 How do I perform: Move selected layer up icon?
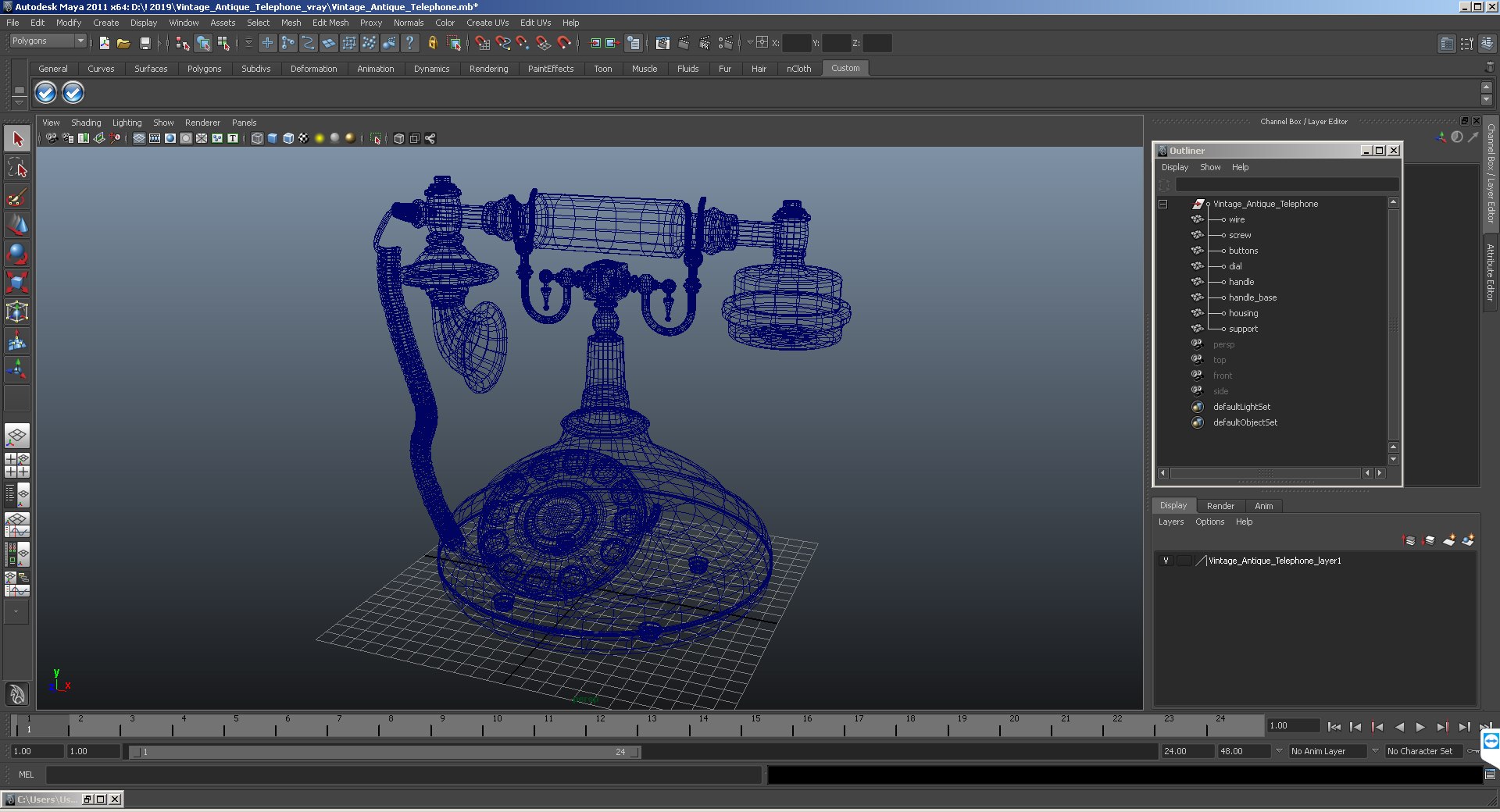point(1409,540)
